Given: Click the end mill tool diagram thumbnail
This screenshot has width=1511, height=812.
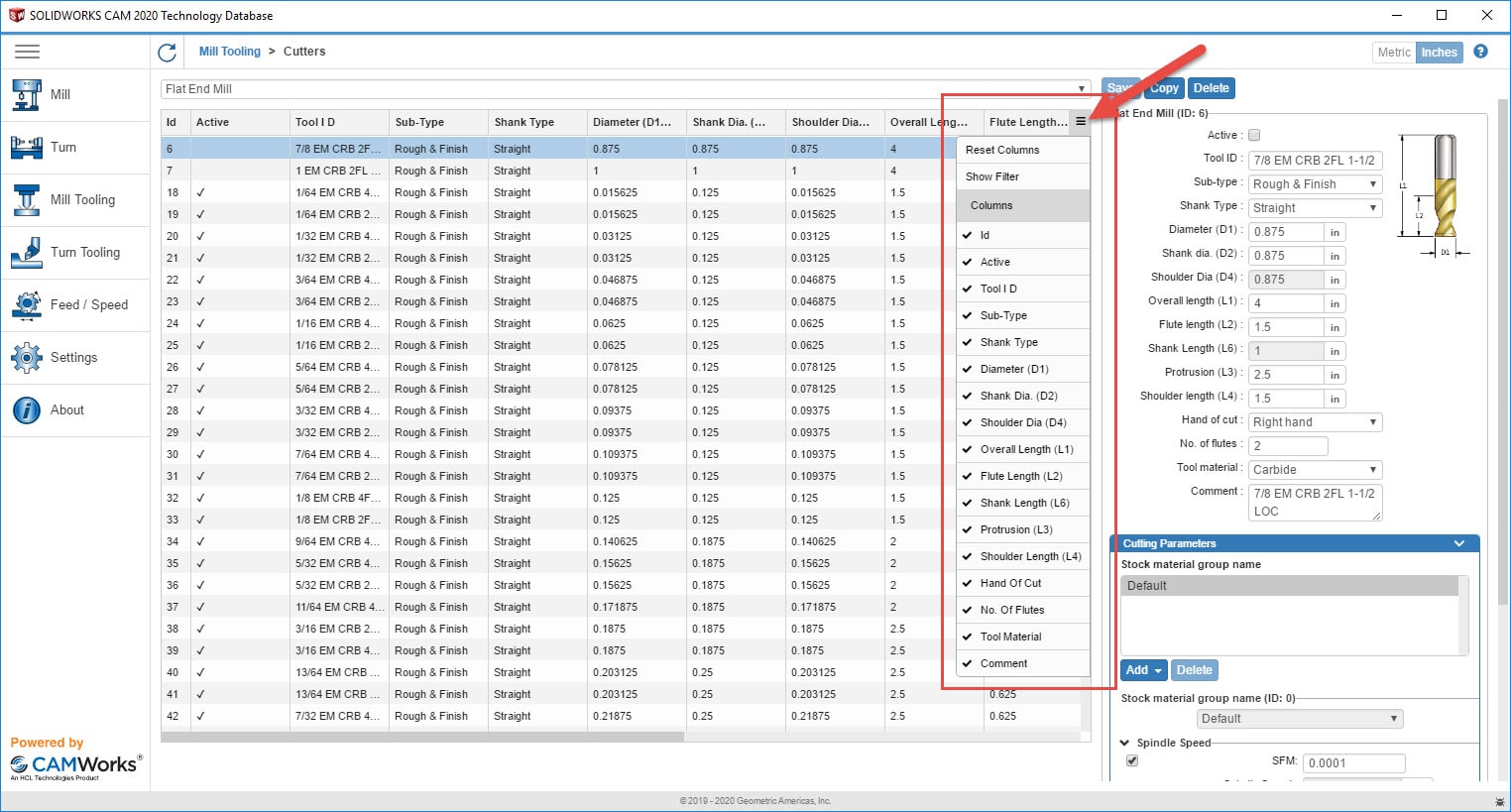Looking at the screenshot, I should click(x=1435, y=196).
